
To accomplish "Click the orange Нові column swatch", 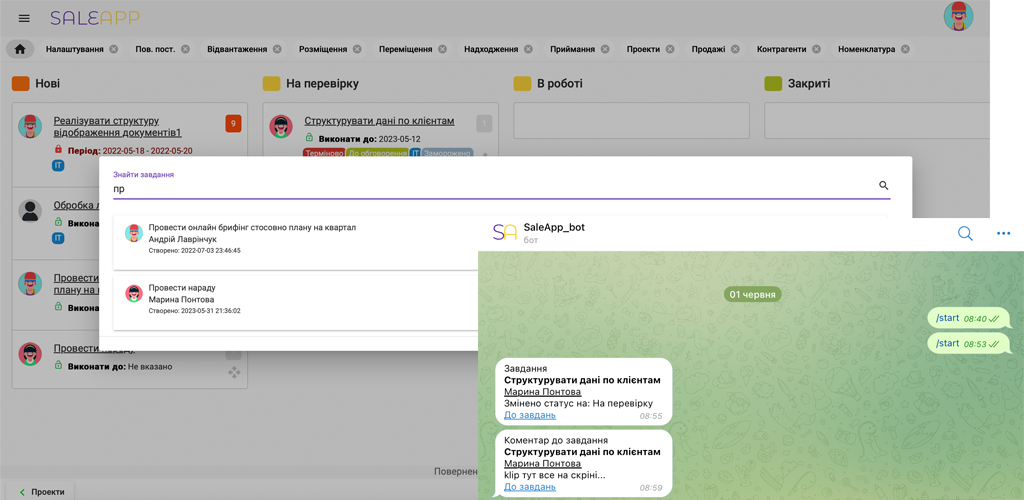I will (20, 84).
